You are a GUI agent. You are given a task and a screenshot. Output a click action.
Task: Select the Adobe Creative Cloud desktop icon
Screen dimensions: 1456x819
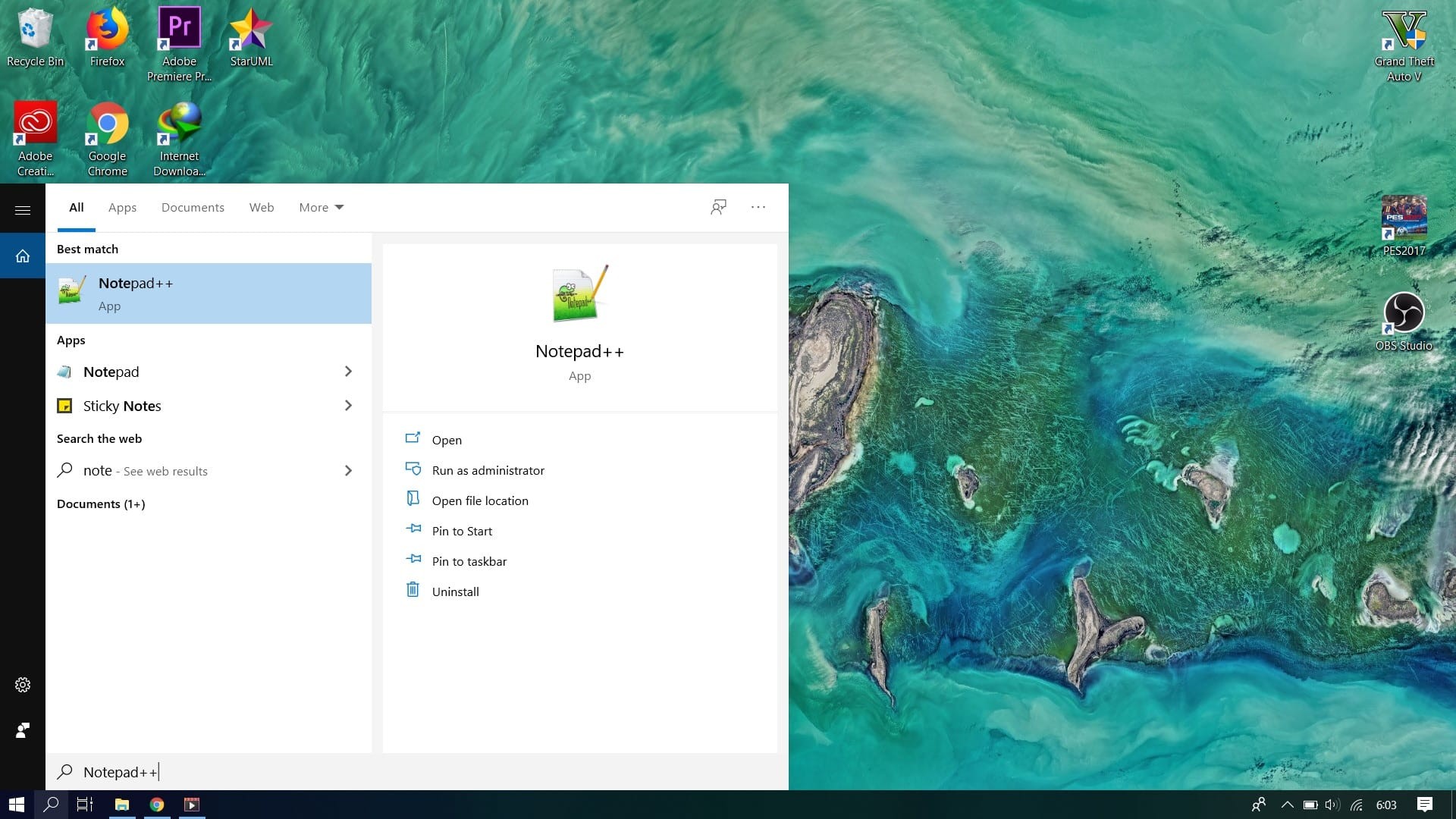[x=35, y=139]
